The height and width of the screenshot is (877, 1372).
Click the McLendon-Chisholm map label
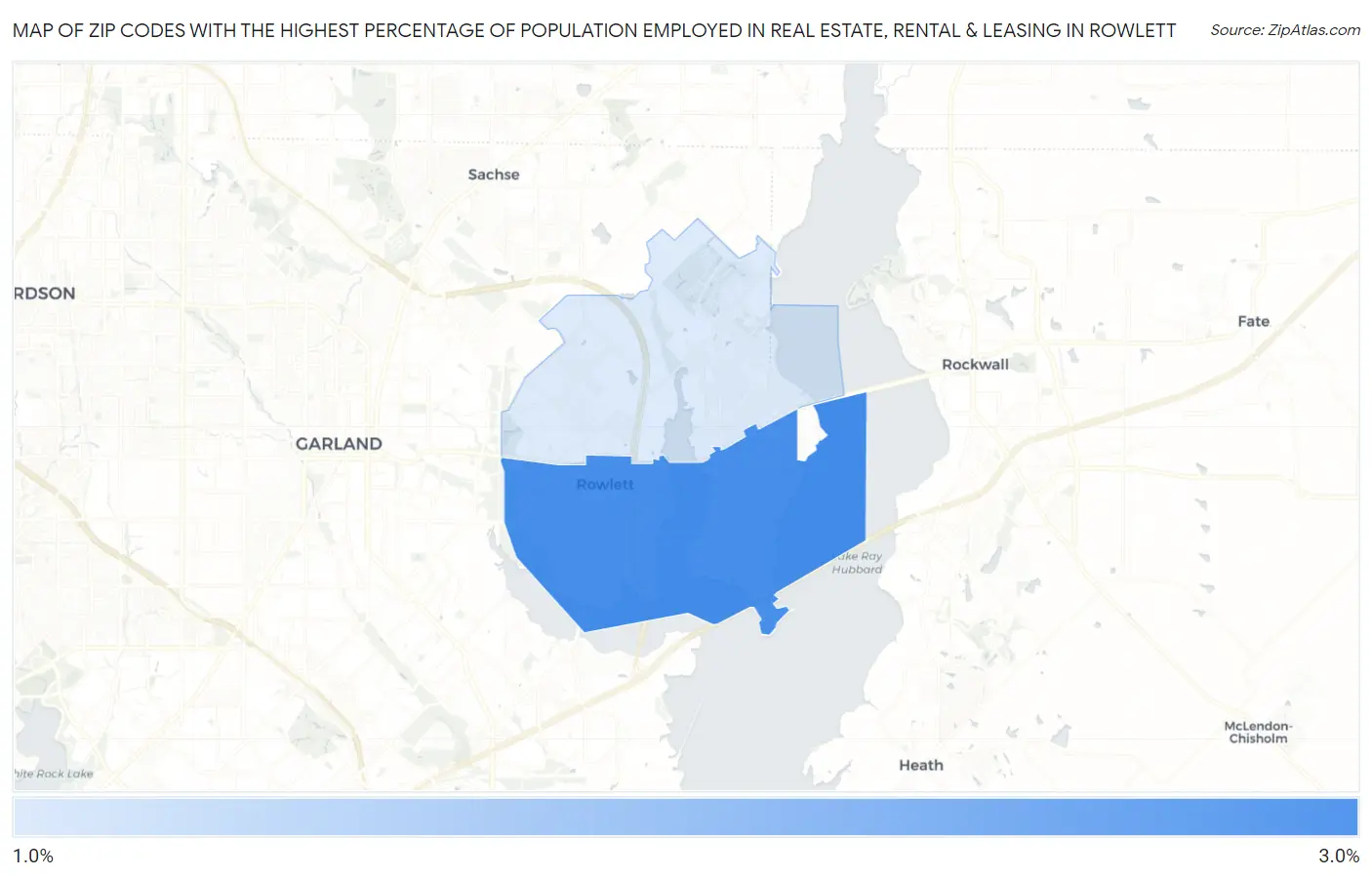tap(1258, 733)
